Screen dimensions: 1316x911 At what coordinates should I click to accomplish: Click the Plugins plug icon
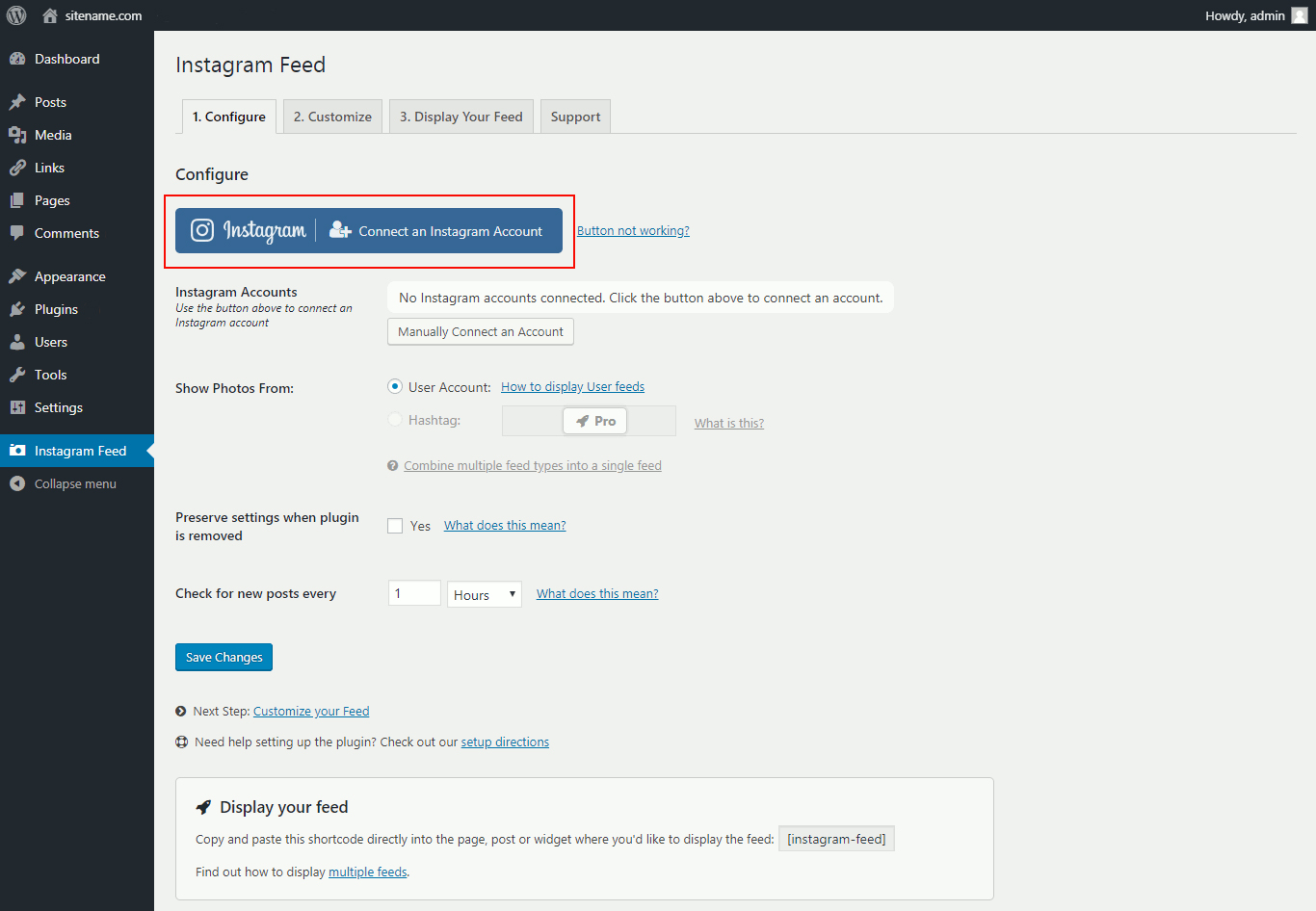pyautogui.click(x=17, y=309)
